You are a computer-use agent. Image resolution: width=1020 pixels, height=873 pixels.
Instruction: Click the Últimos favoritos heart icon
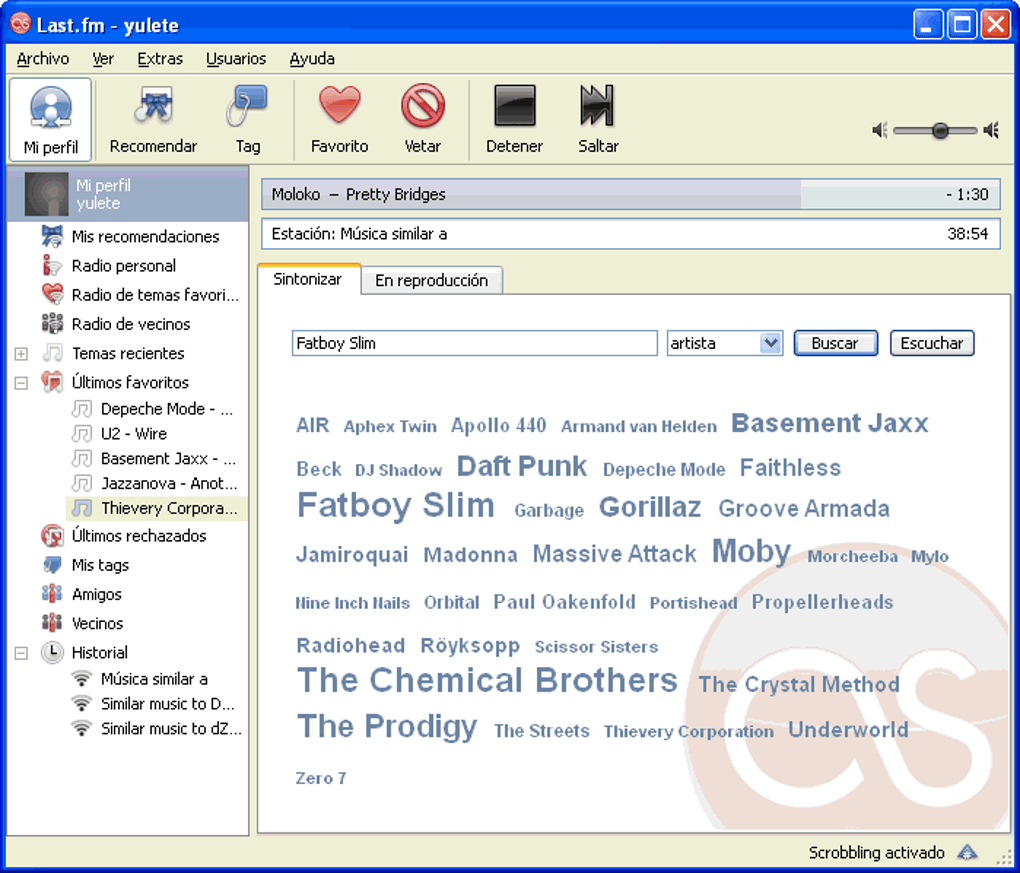coord(52,382)
